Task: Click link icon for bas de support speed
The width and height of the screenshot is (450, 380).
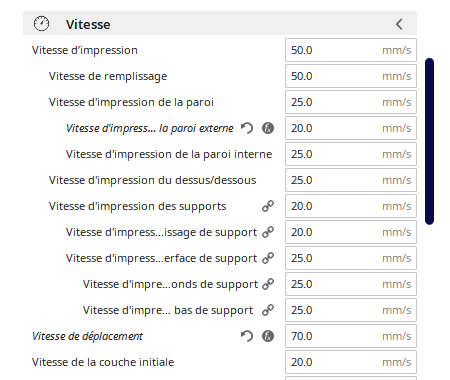Action: point(268,310)
